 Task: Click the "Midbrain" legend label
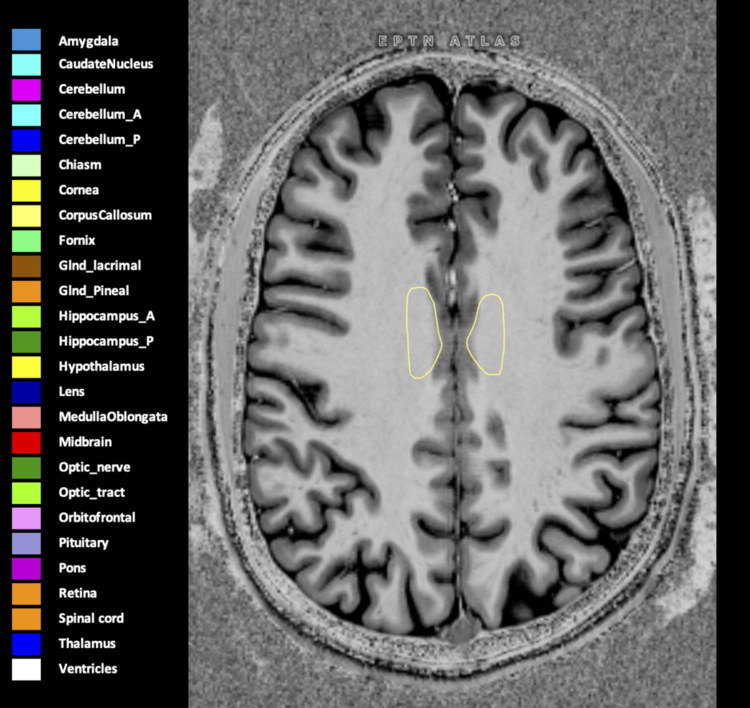pos(85,442)
